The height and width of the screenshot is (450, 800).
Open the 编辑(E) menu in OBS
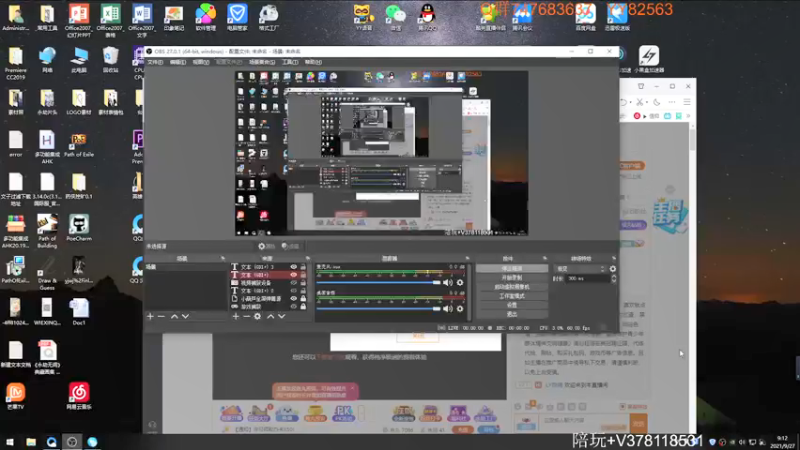pos(178,62)
